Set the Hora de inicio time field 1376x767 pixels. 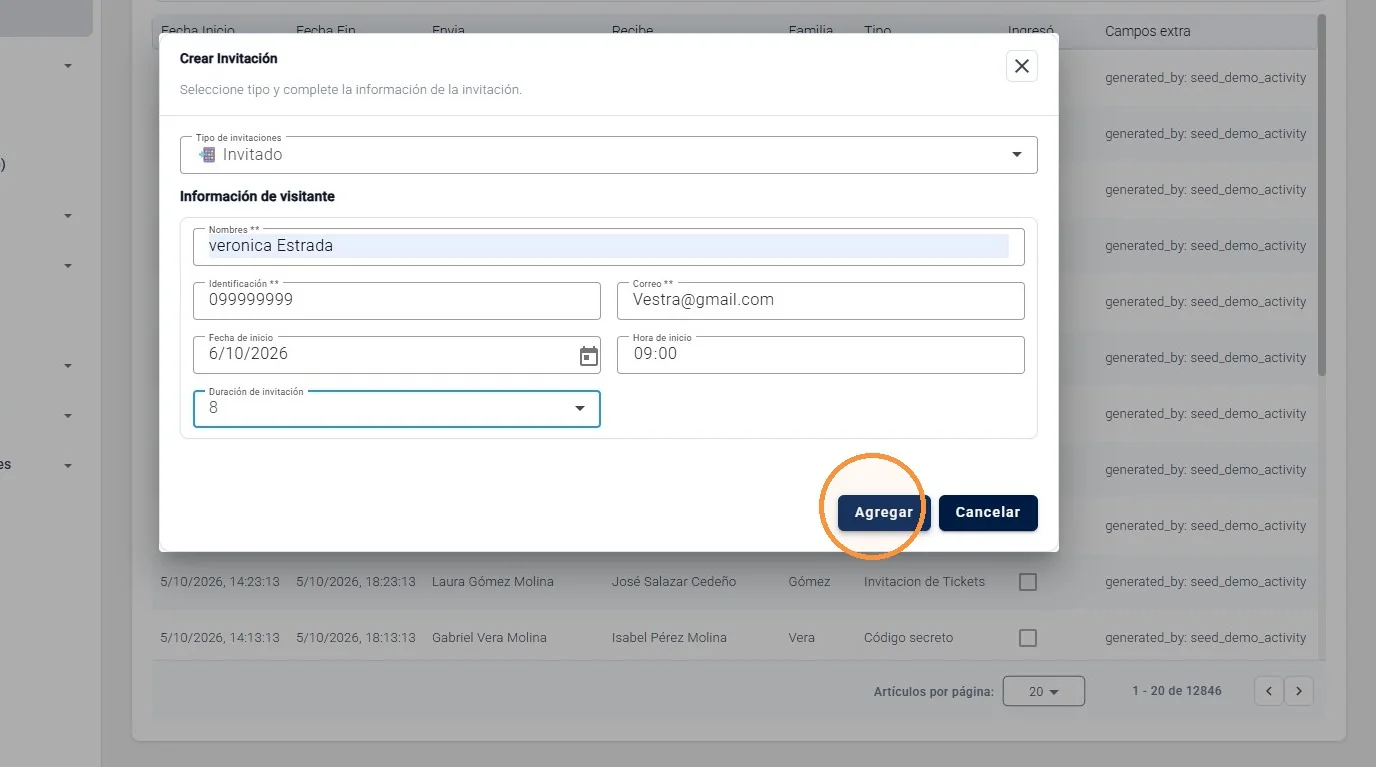[x=821, y=355]
